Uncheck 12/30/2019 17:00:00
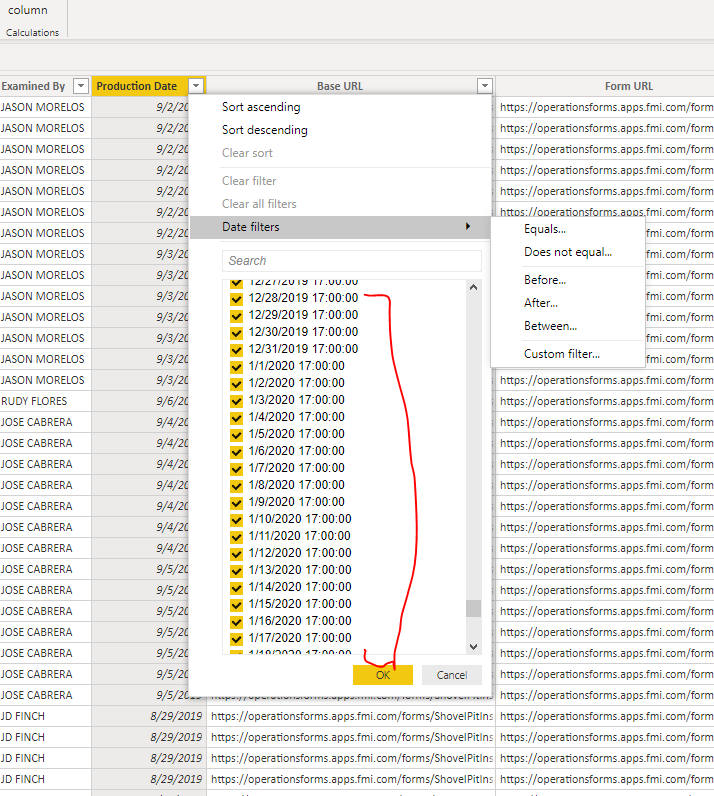 click(x=236, y=333)
